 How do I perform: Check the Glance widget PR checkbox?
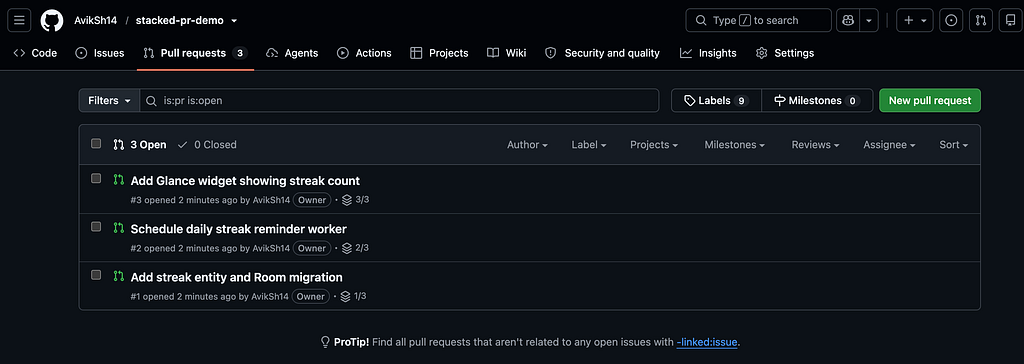[96, 178]
